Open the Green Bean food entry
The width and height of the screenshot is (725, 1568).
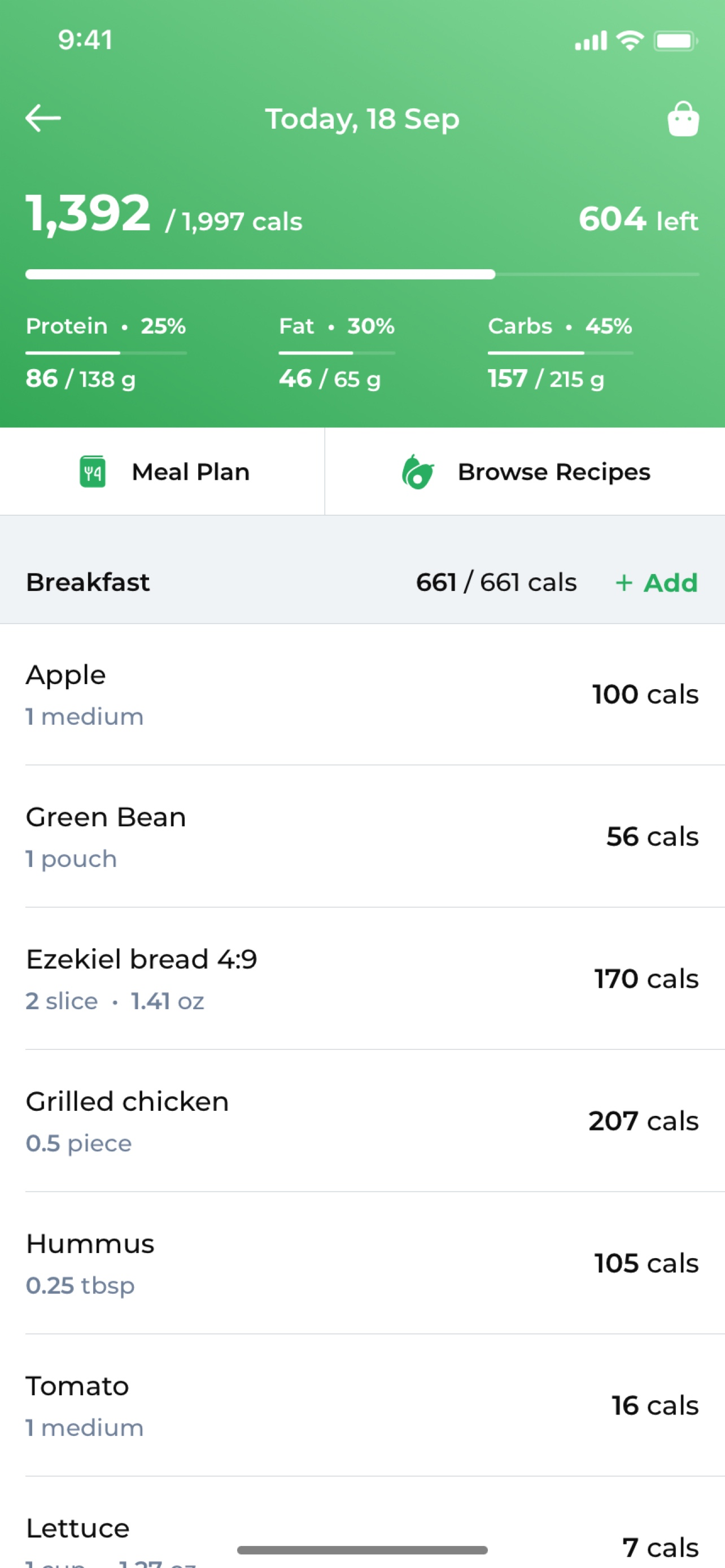[362, 837]
